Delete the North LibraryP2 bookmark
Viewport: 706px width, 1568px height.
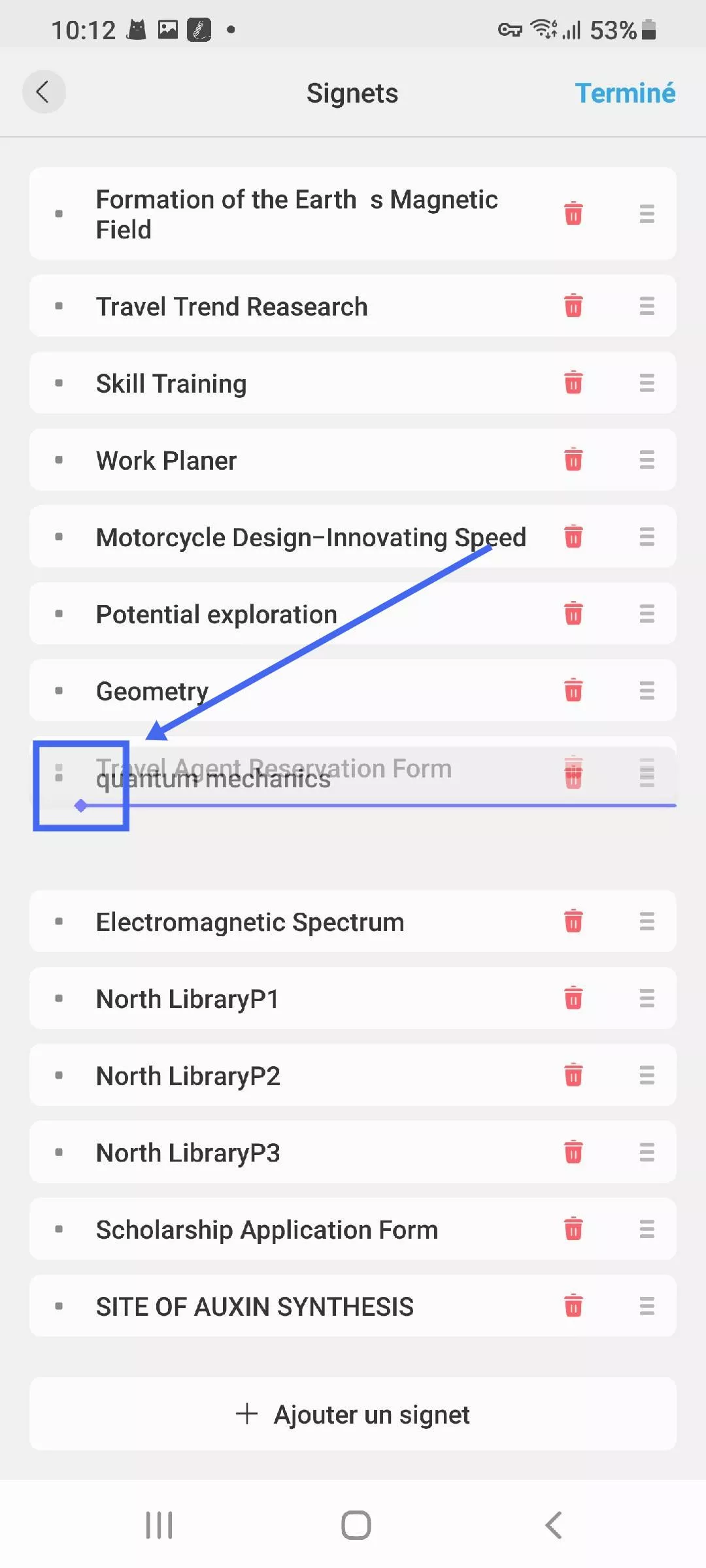pos(573,1075)
